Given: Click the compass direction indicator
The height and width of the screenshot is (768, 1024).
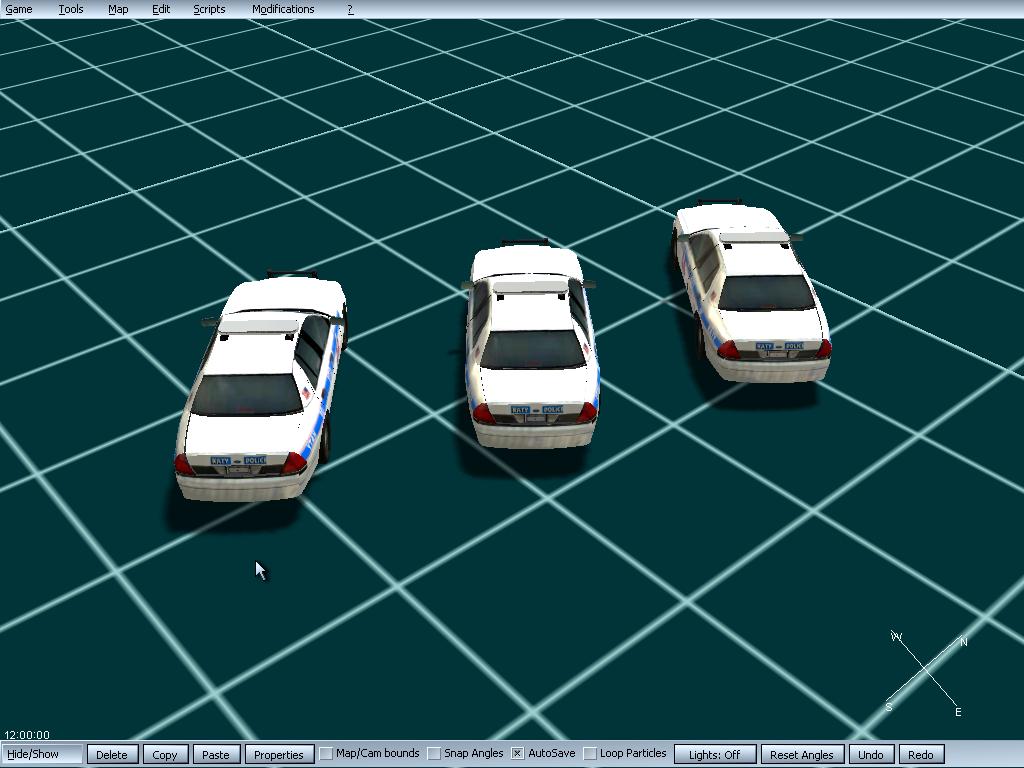Looking at the screenshot, I should tap(926, 673).
